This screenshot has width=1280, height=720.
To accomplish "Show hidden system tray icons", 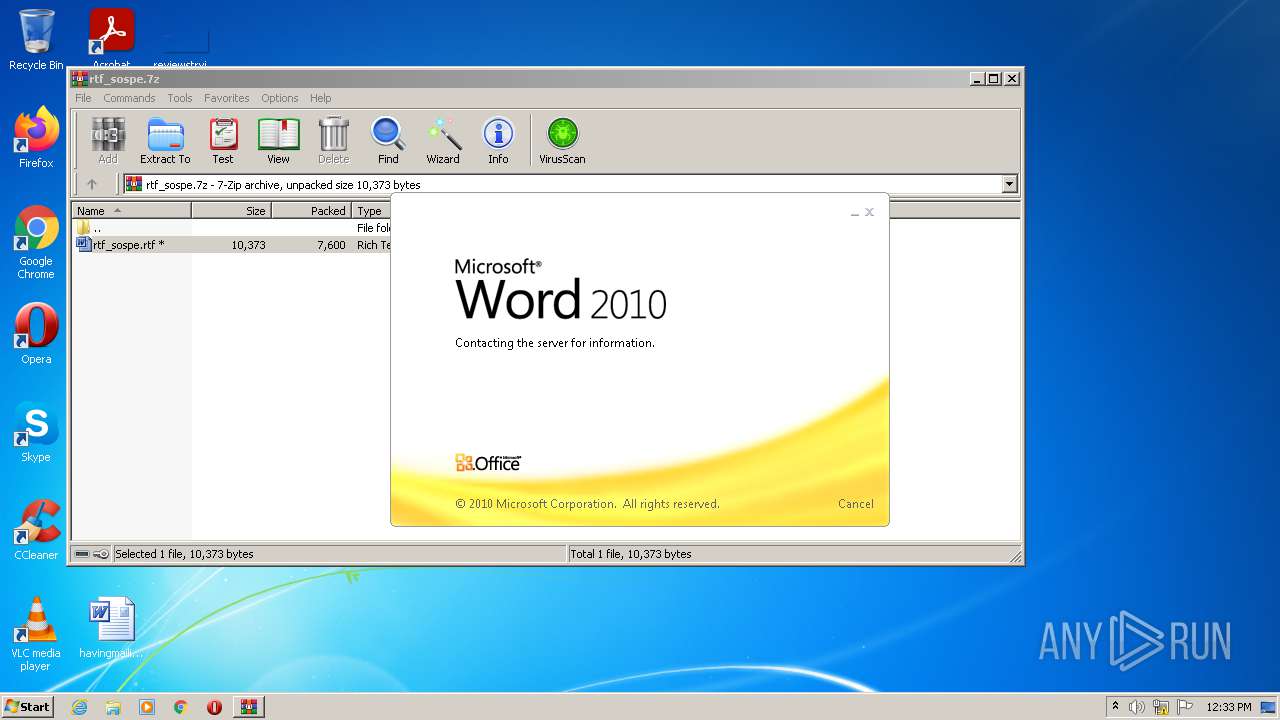I will click(x=1115, y=707).
